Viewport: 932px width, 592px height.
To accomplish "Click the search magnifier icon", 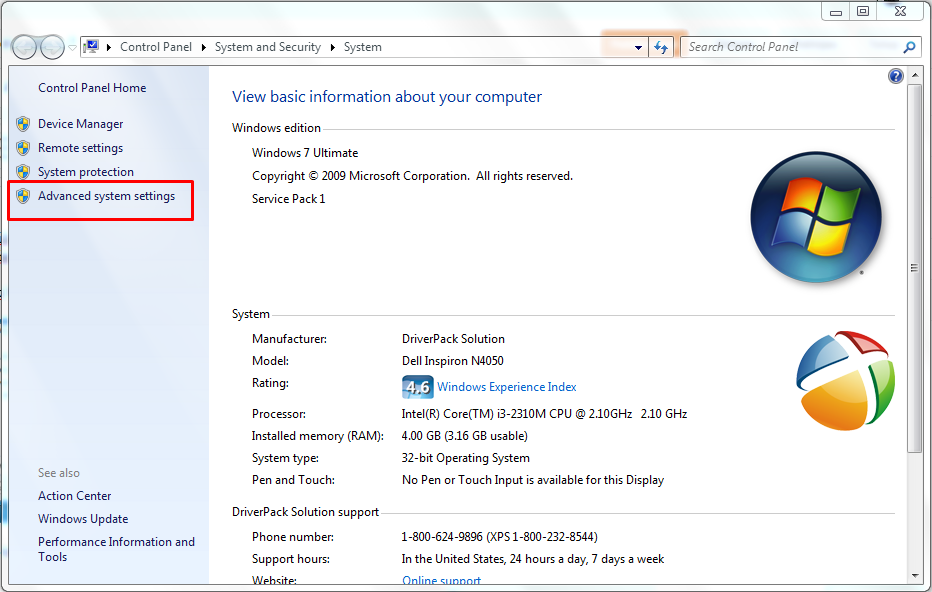I will (x=907, y=47).
